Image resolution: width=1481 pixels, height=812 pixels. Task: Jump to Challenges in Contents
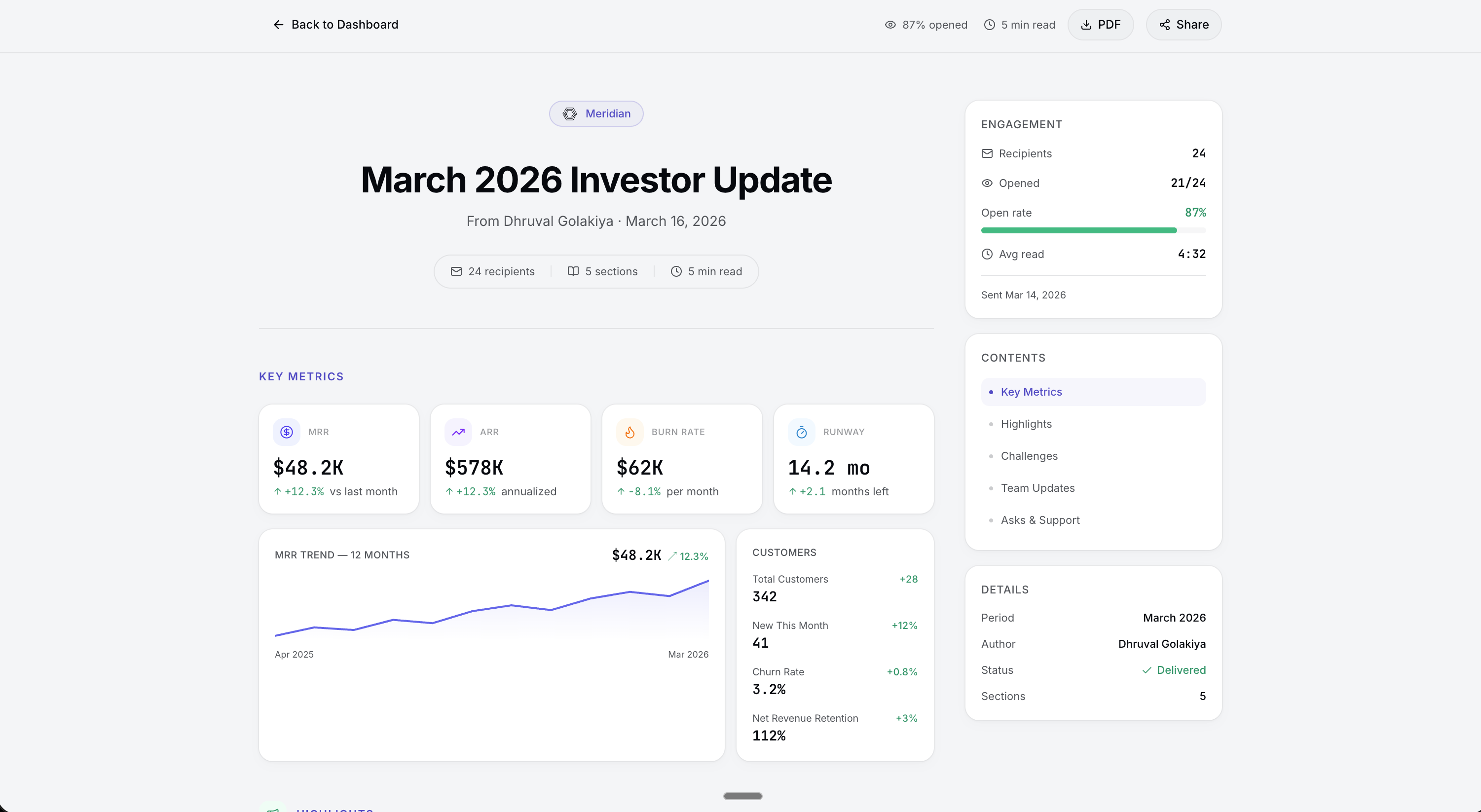(1094, 456)
